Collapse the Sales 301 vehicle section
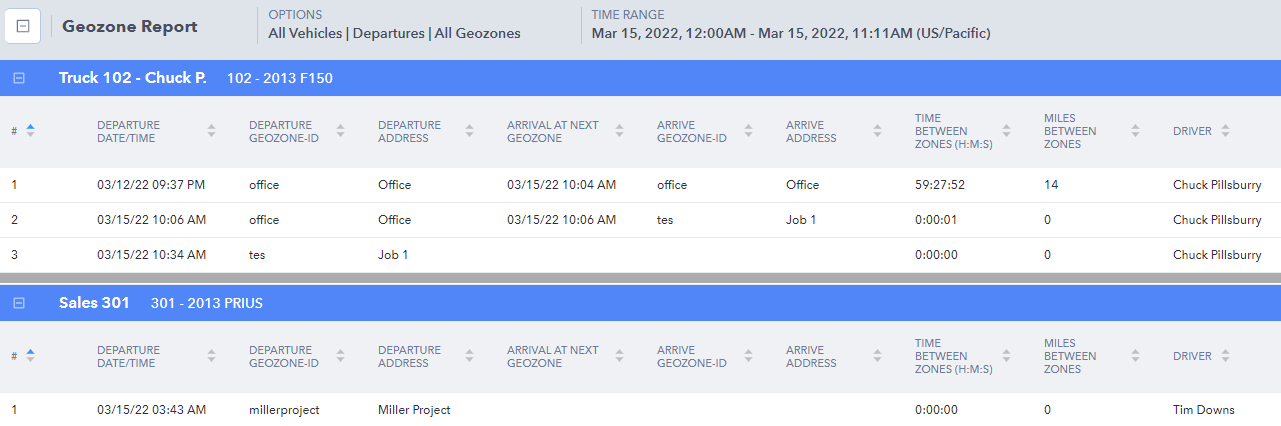1281x426 pixels. [x=19, y=303]
